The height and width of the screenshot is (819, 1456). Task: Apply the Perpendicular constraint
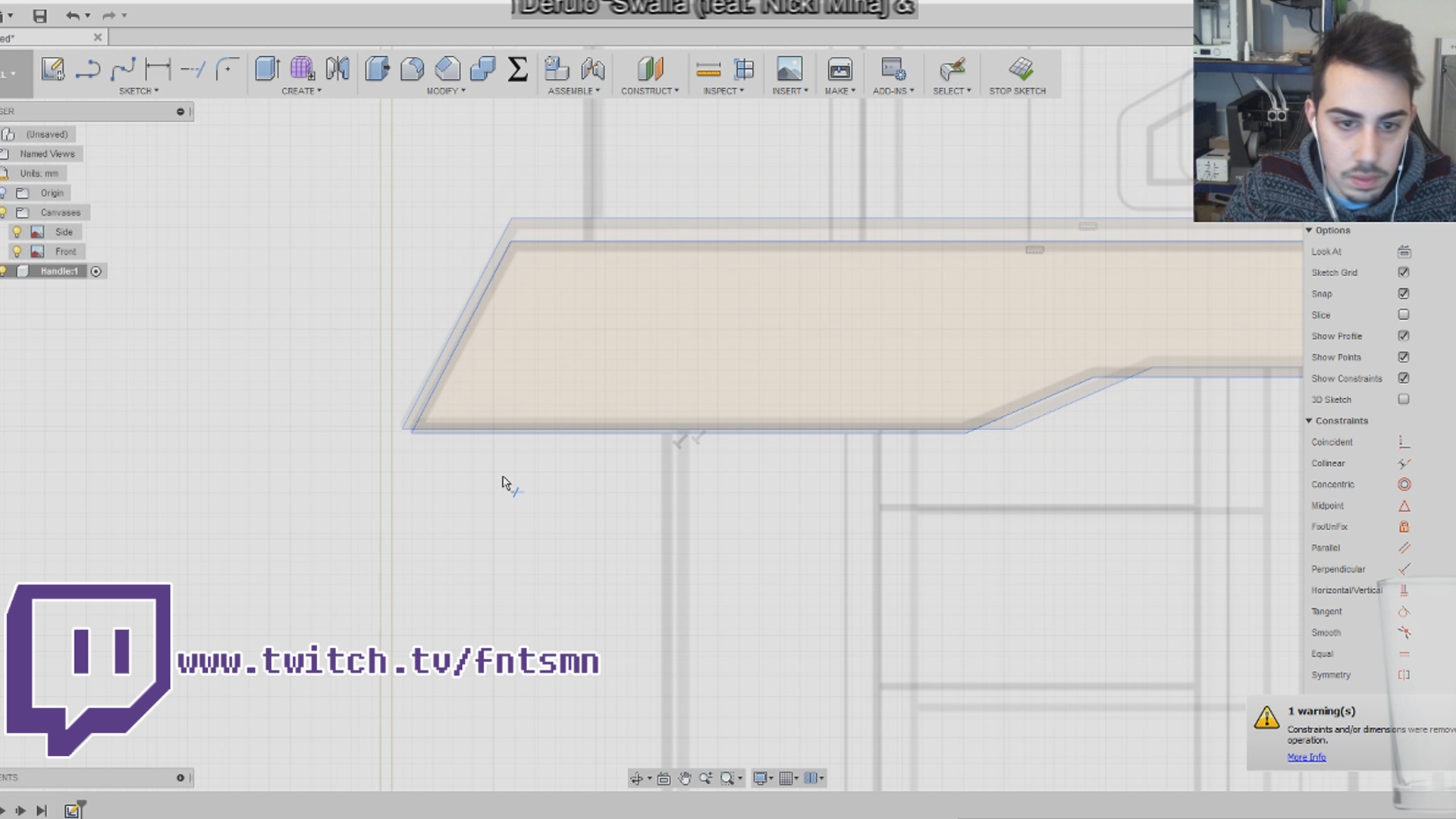(x=1404, y=569)
